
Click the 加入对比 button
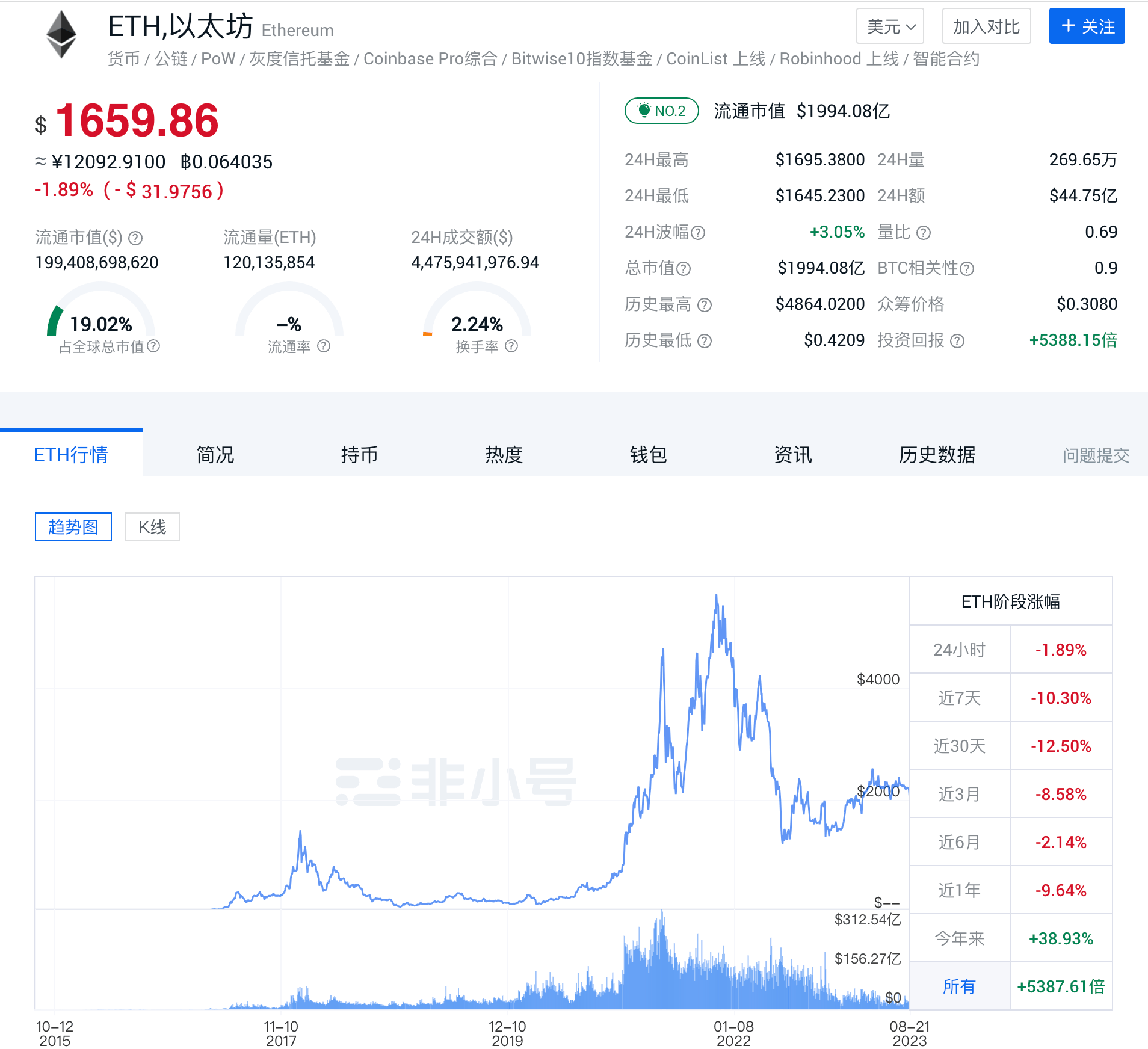coord(986,26)
